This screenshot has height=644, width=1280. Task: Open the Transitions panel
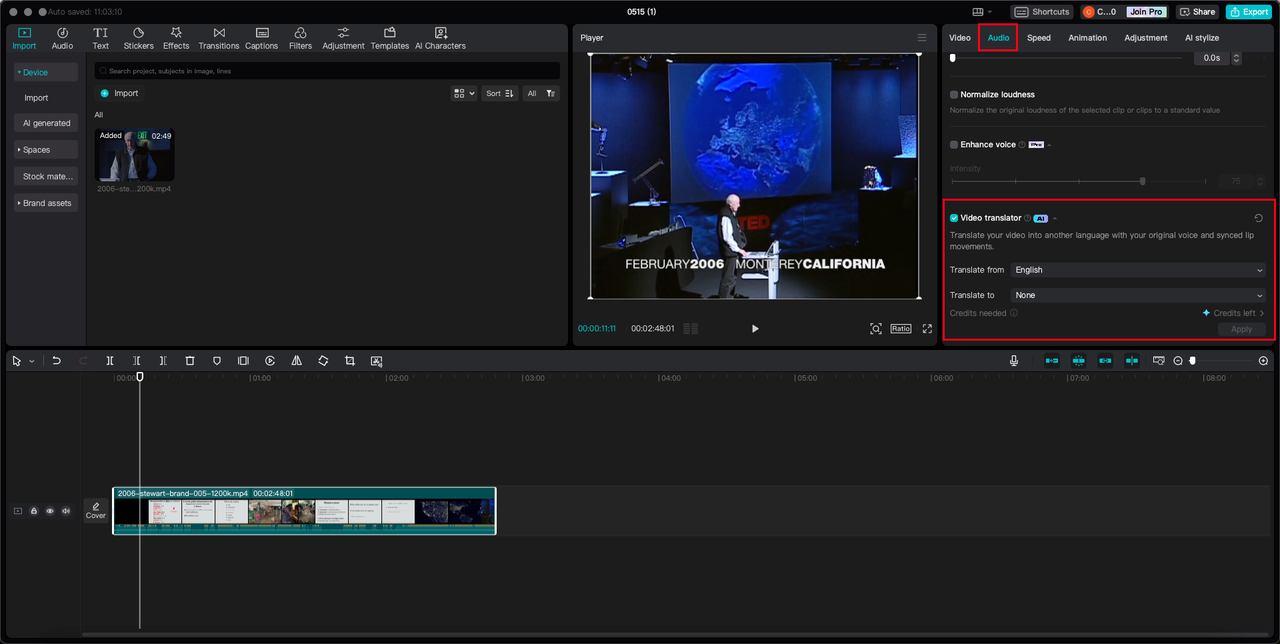tap(218, 38)
